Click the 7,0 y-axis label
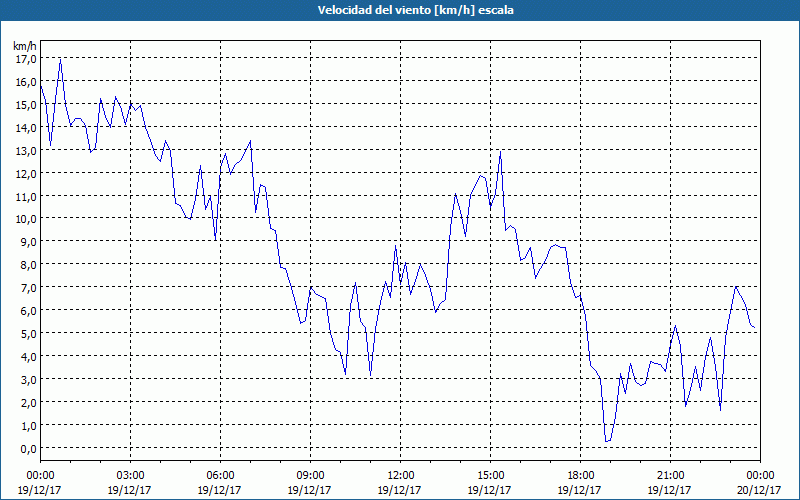800x500 pixels. coord(28,288)
